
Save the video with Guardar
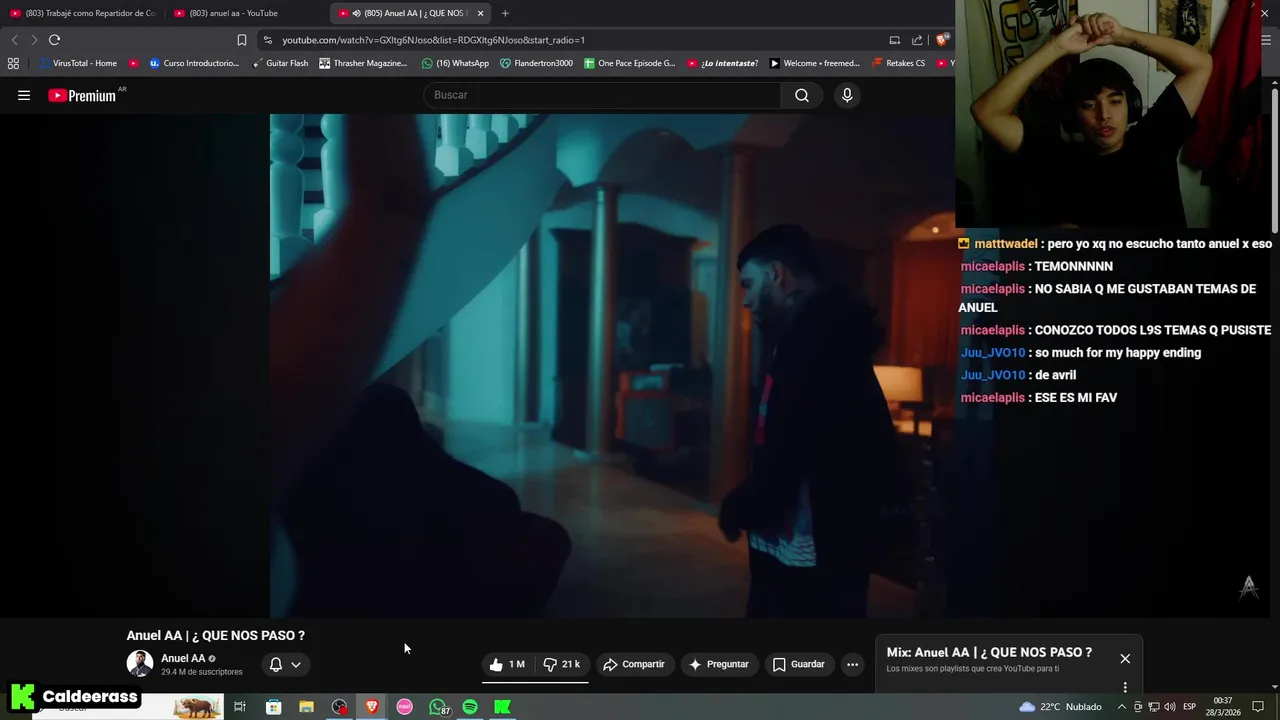pyautogui.click(x=799, y=664)
